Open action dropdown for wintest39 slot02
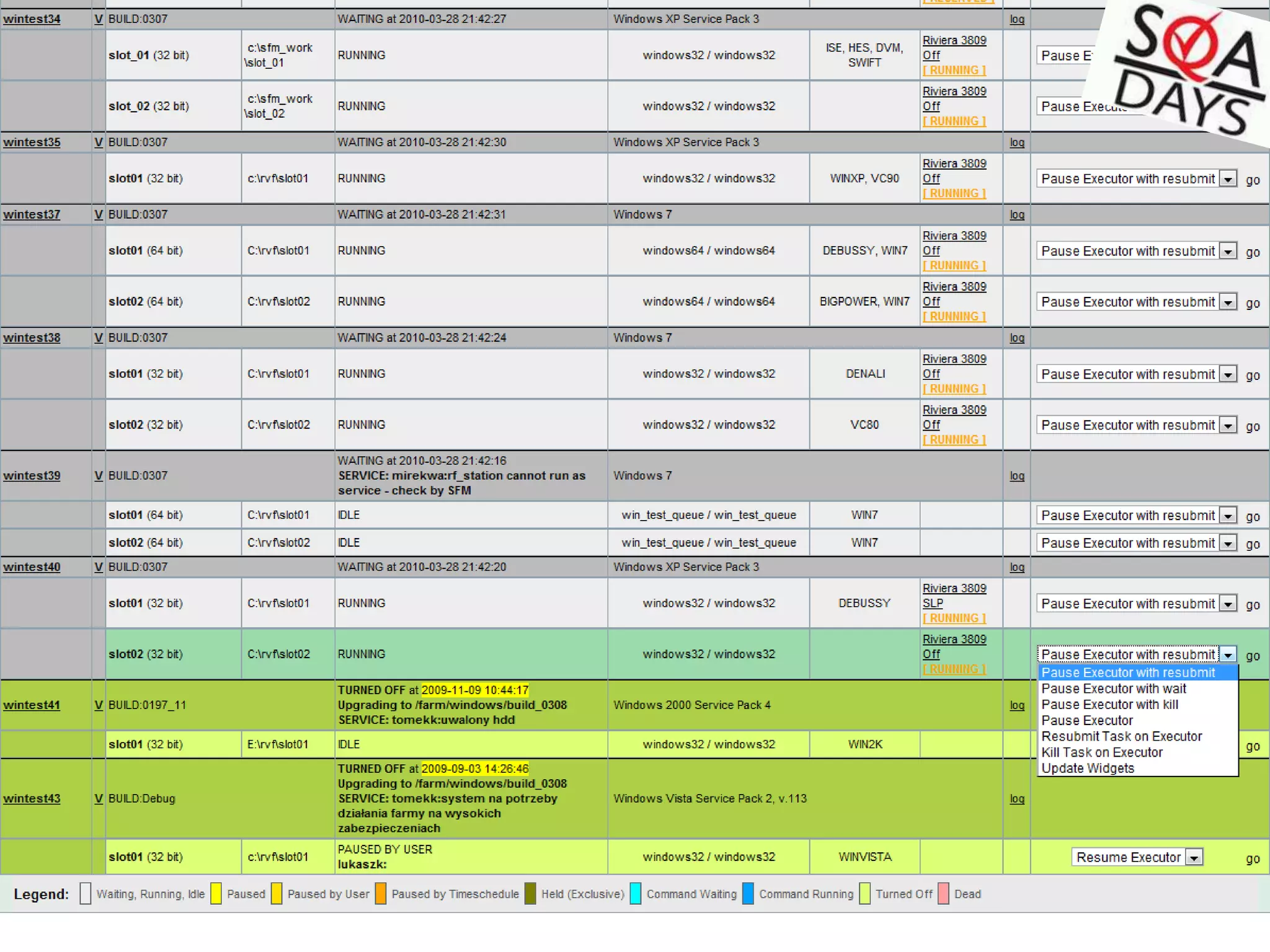The image size is (1270, 952). (1228, 544)
